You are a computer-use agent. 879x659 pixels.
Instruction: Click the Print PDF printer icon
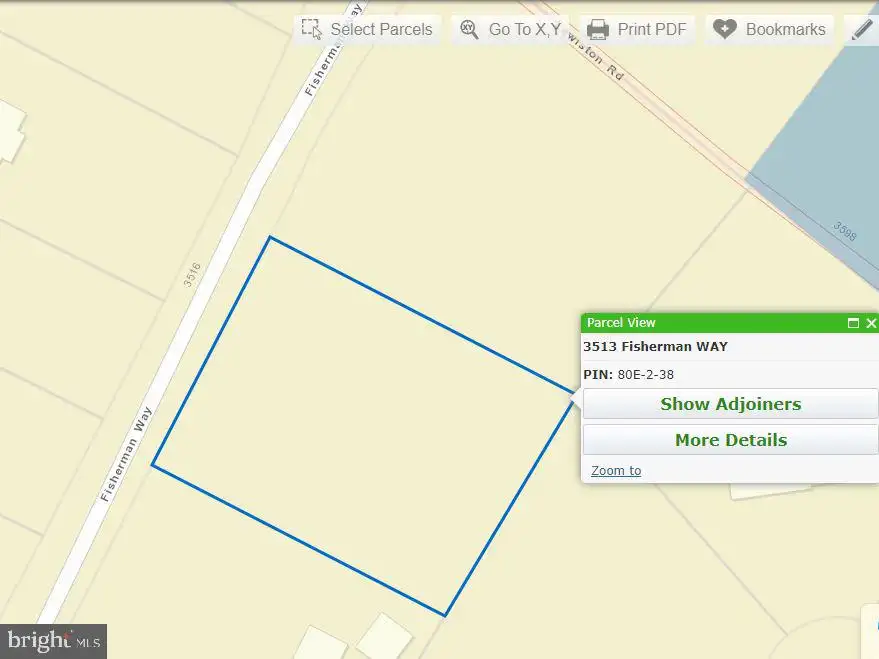598,29
